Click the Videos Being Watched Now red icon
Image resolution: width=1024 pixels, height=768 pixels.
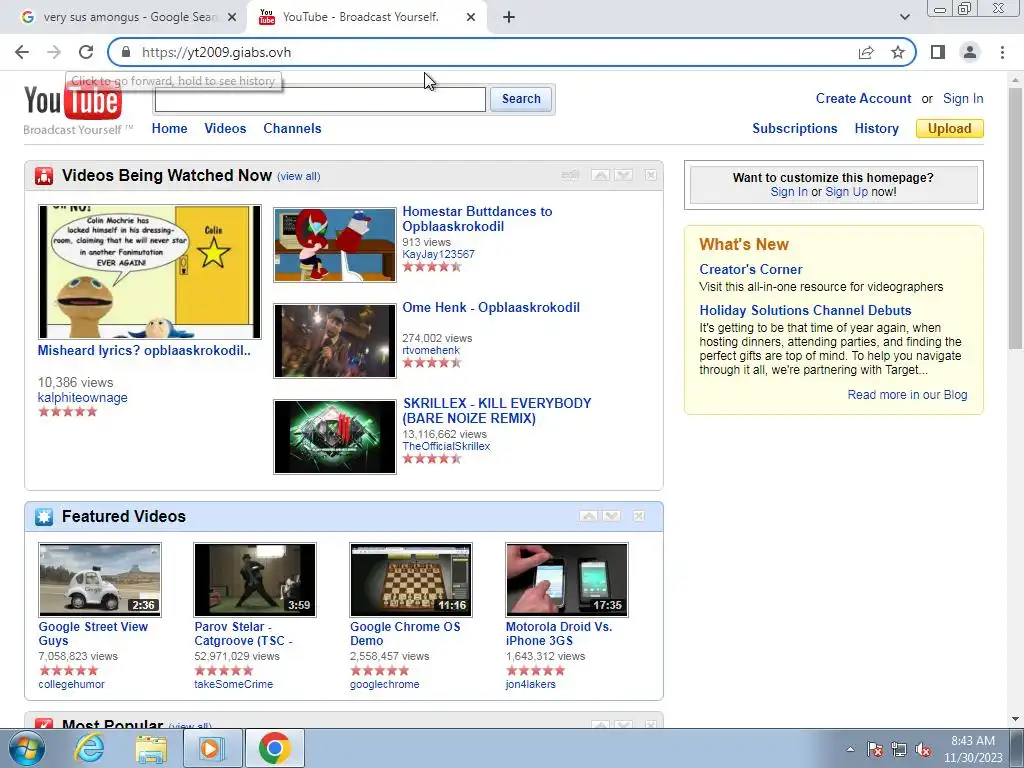(44, 176)
